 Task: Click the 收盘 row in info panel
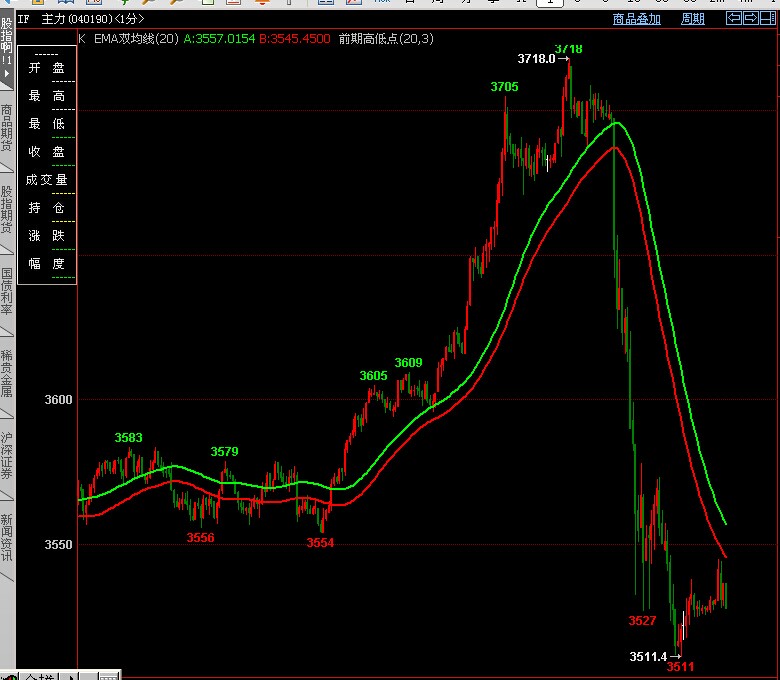pos(47,152)
